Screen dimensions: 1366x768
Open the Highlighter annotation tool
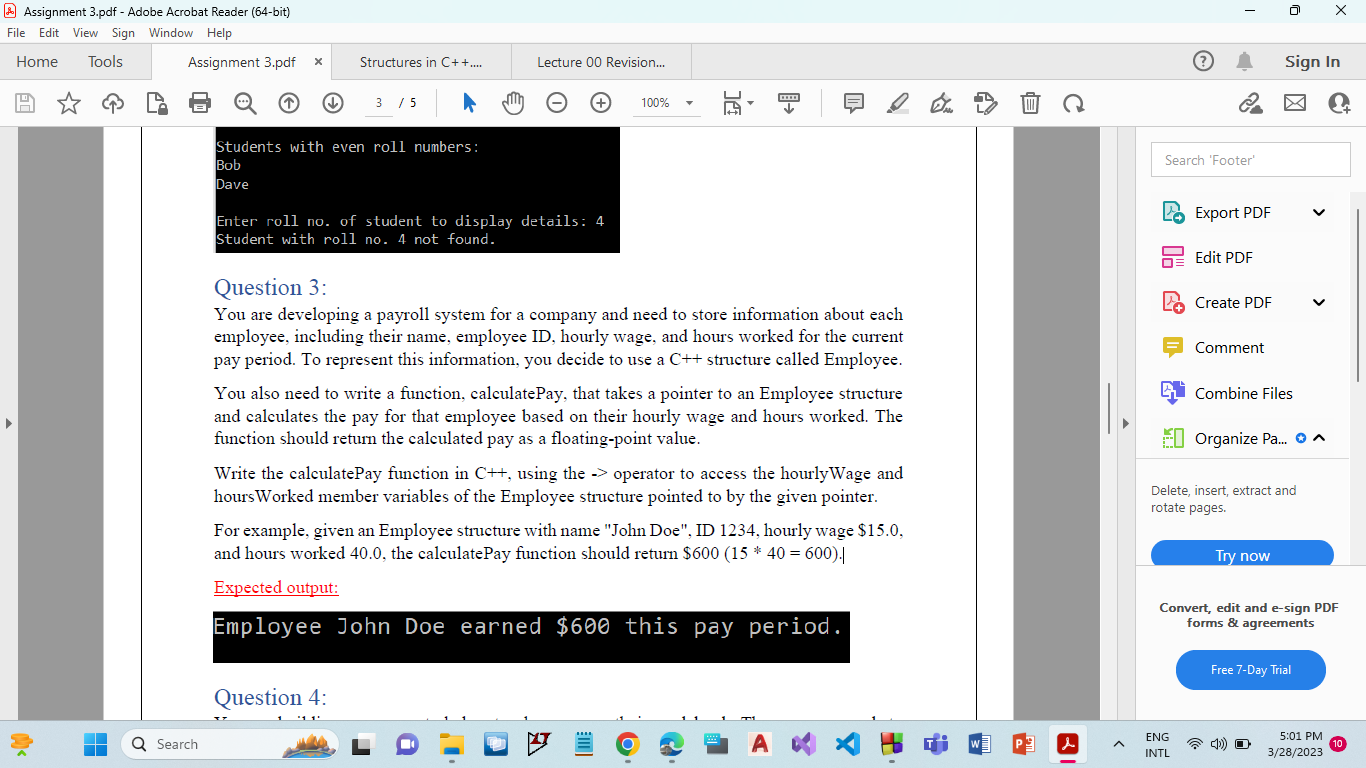click(897, 103)
